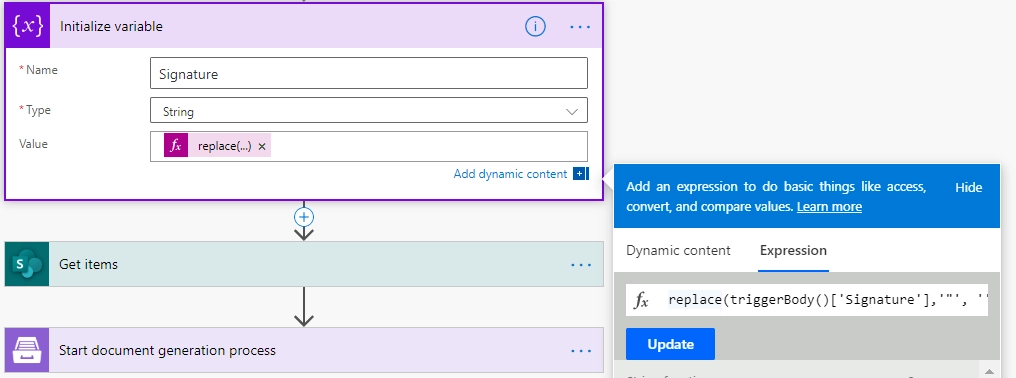
Task: Switch to the Dynamic content tab
Action: point(678,250)
